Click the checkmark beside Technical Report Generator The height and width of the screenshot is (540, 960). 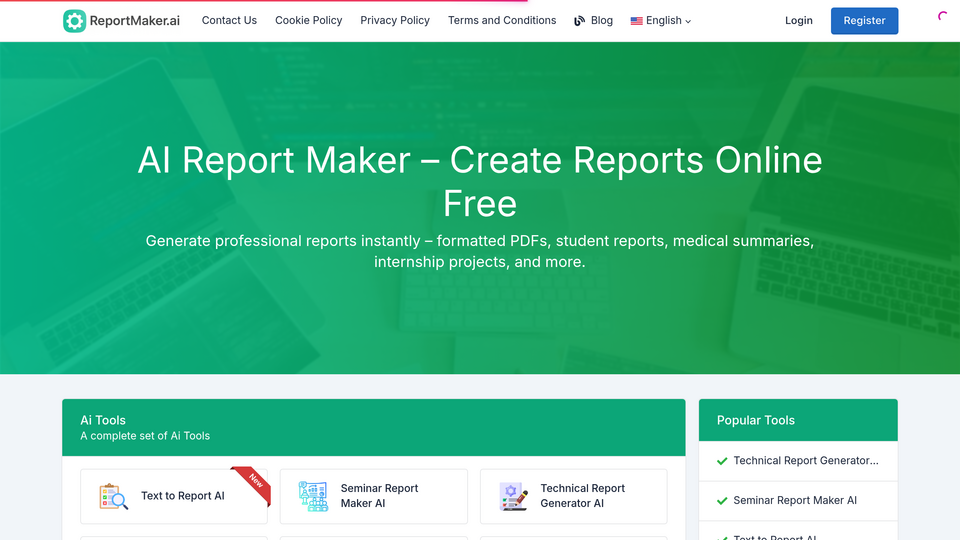coord(722,461)
